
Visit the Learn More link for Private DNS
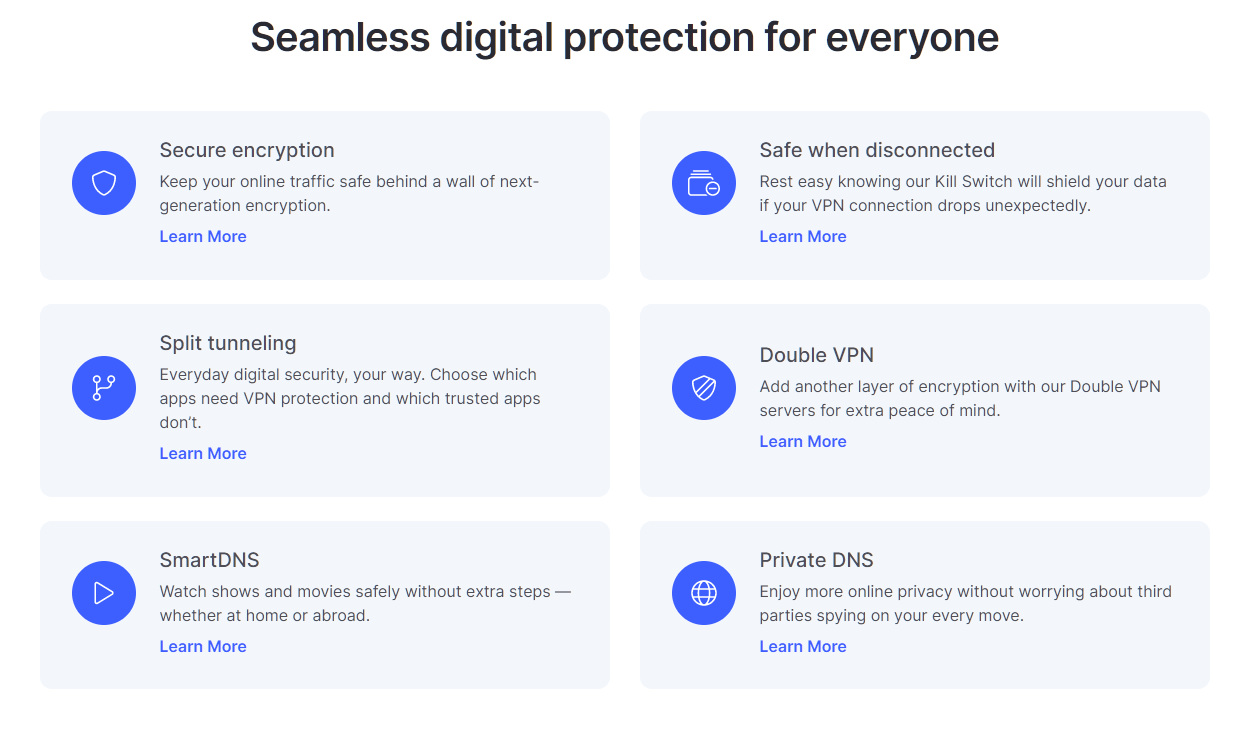[x=803, y=647]
